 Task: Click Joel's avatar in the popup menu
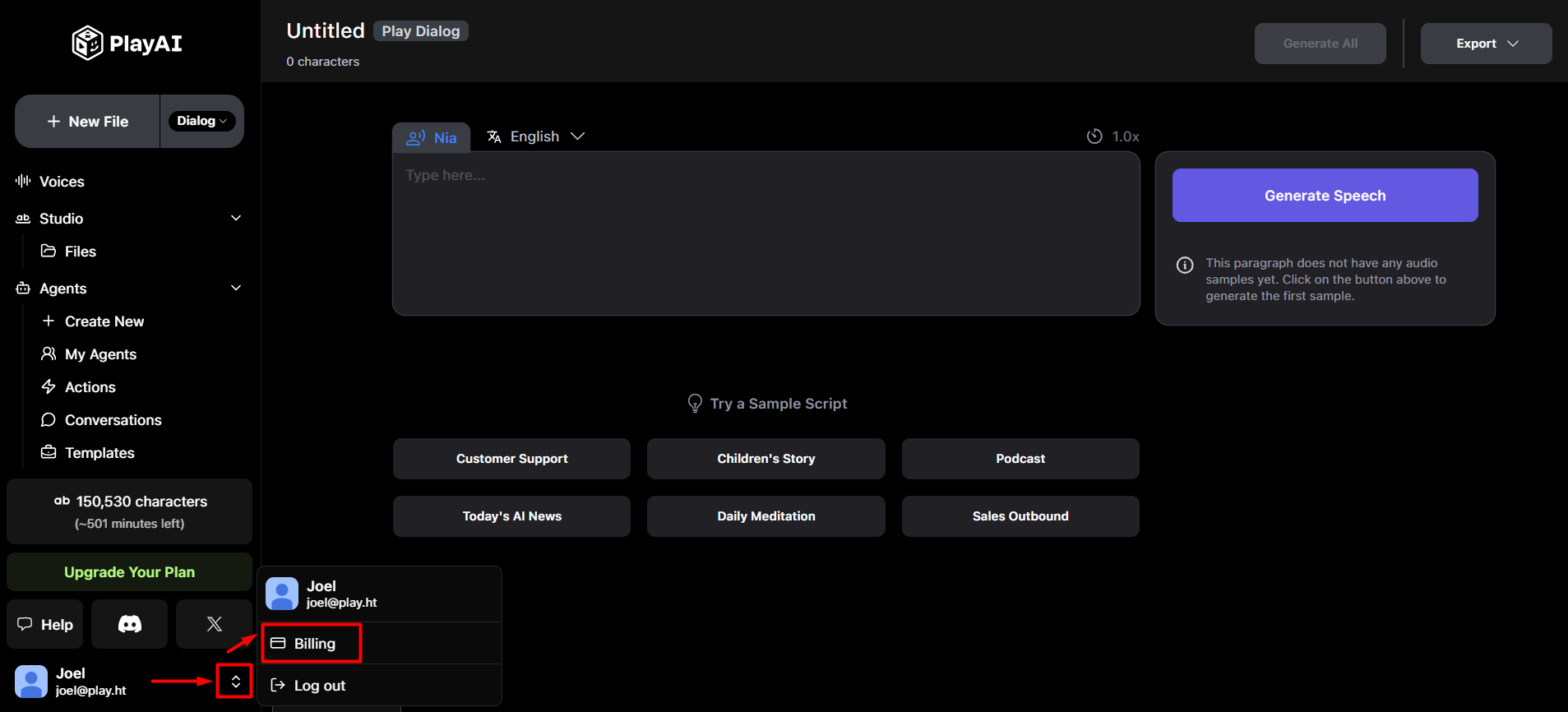[282, 594]
